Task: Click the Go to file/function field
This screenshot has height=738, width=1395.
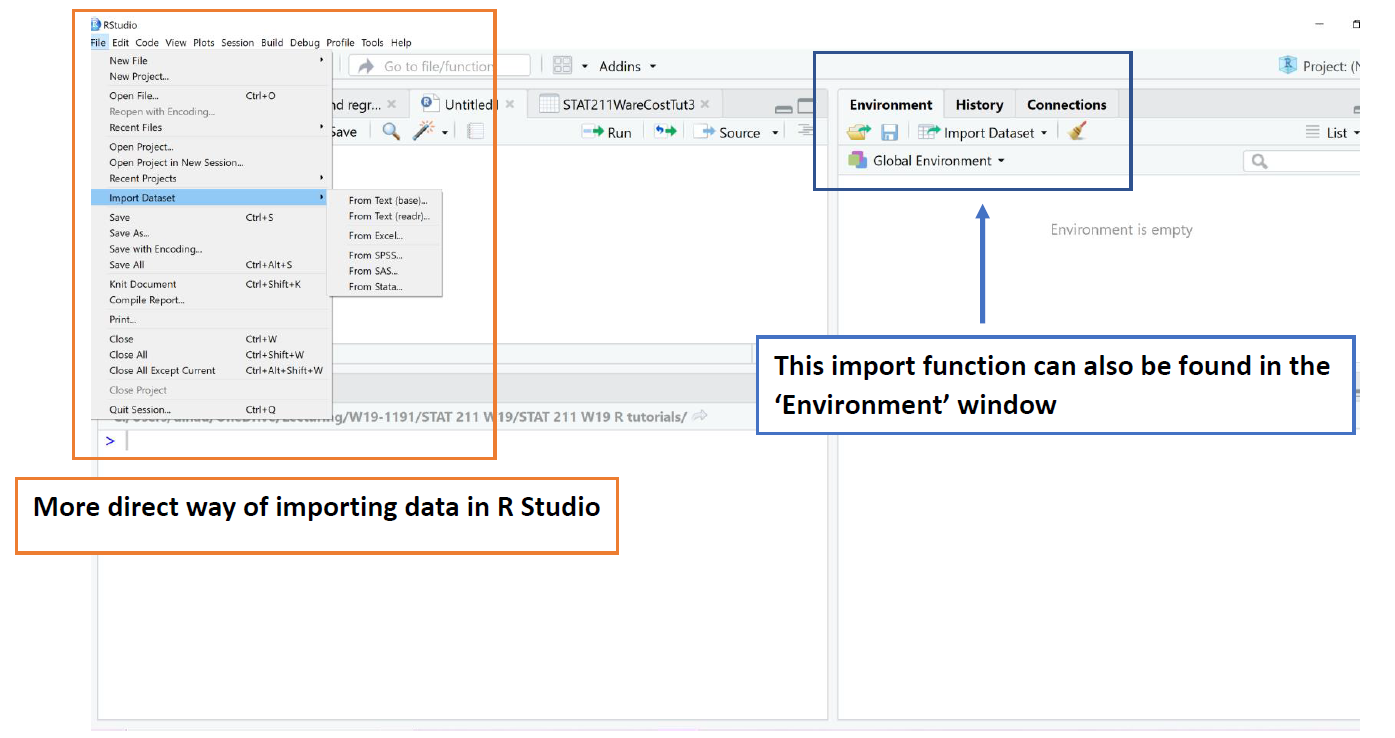Action: (440, 66)
